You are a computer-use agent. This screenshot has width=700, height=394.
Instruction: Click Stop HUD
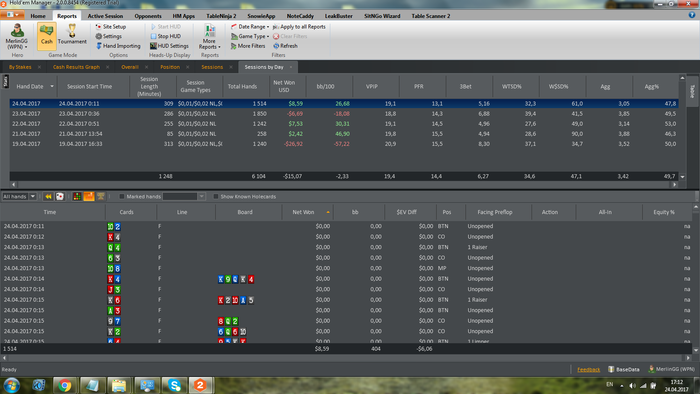pos(165,36)
